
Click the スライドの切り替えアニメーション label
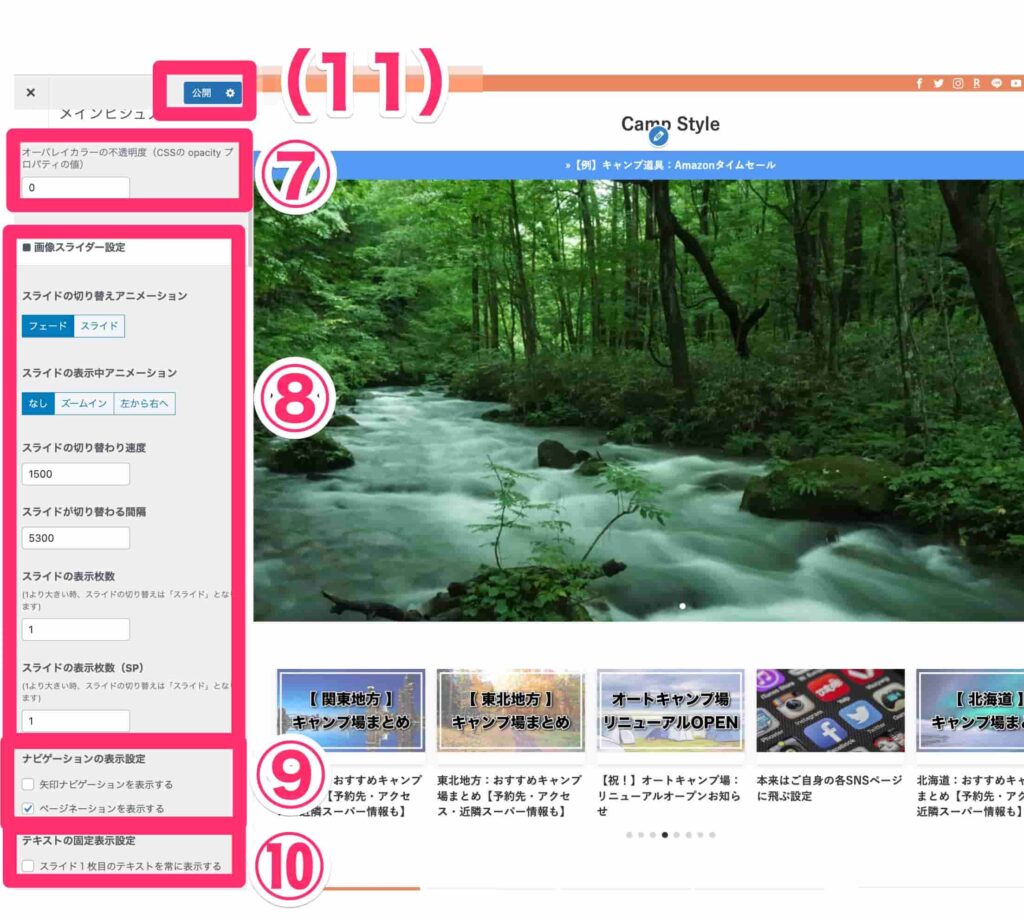[x=104, y=296]
